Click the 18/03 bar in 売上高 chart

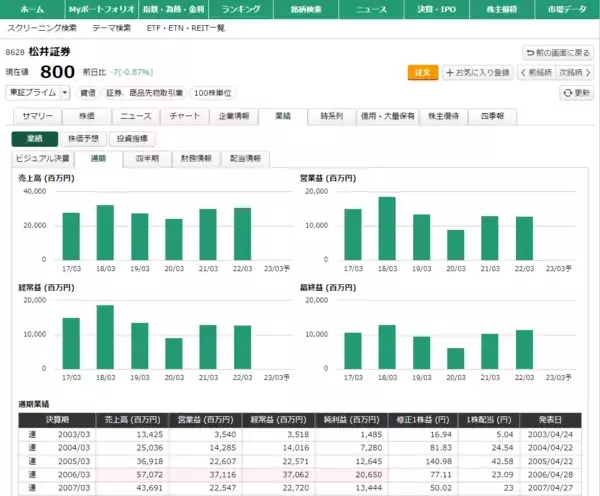coord(105,233)
